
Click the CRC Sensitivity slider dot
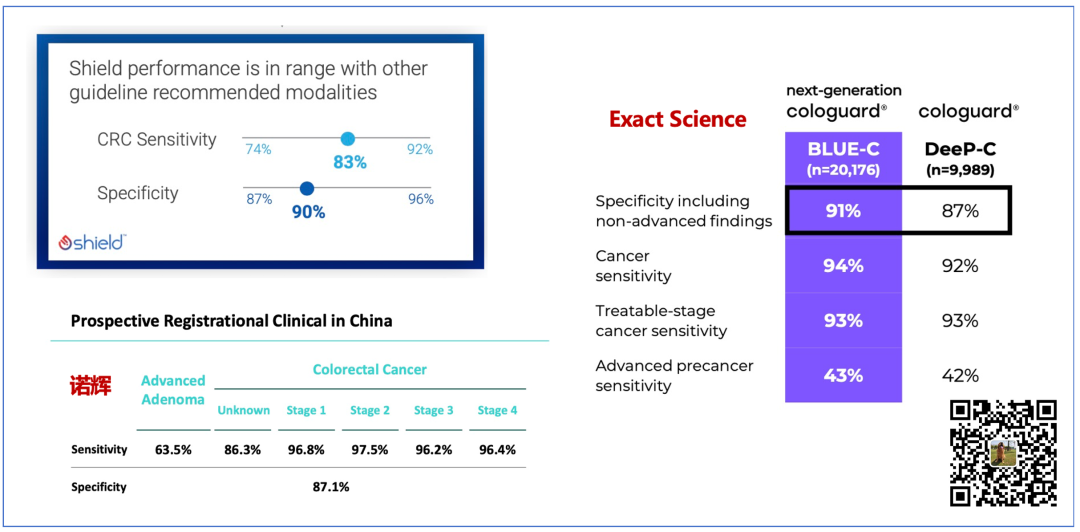tap(348, 139)
